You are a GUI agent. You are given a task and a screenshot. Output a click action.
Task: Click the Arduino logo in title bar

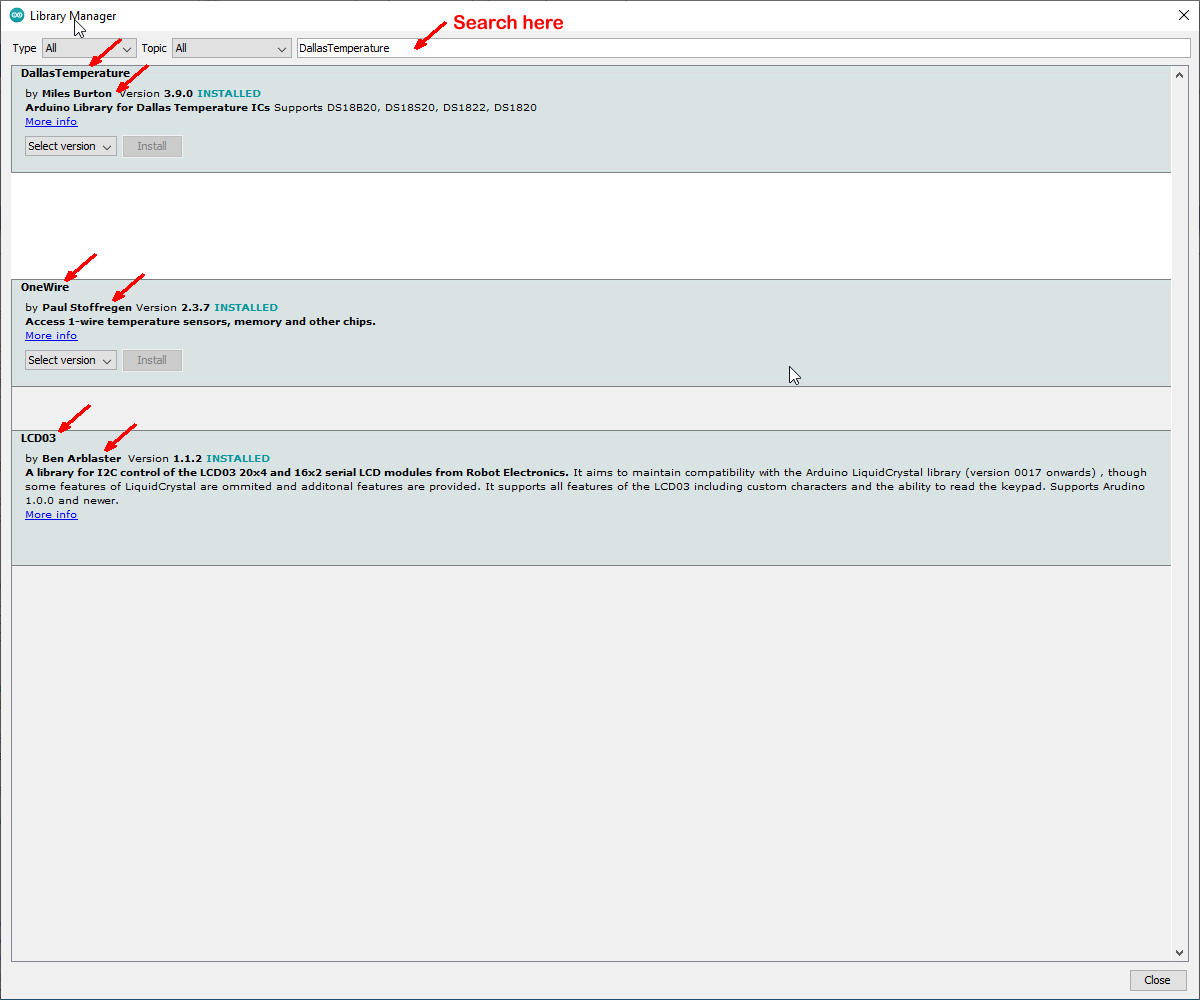tap(17, 16)
